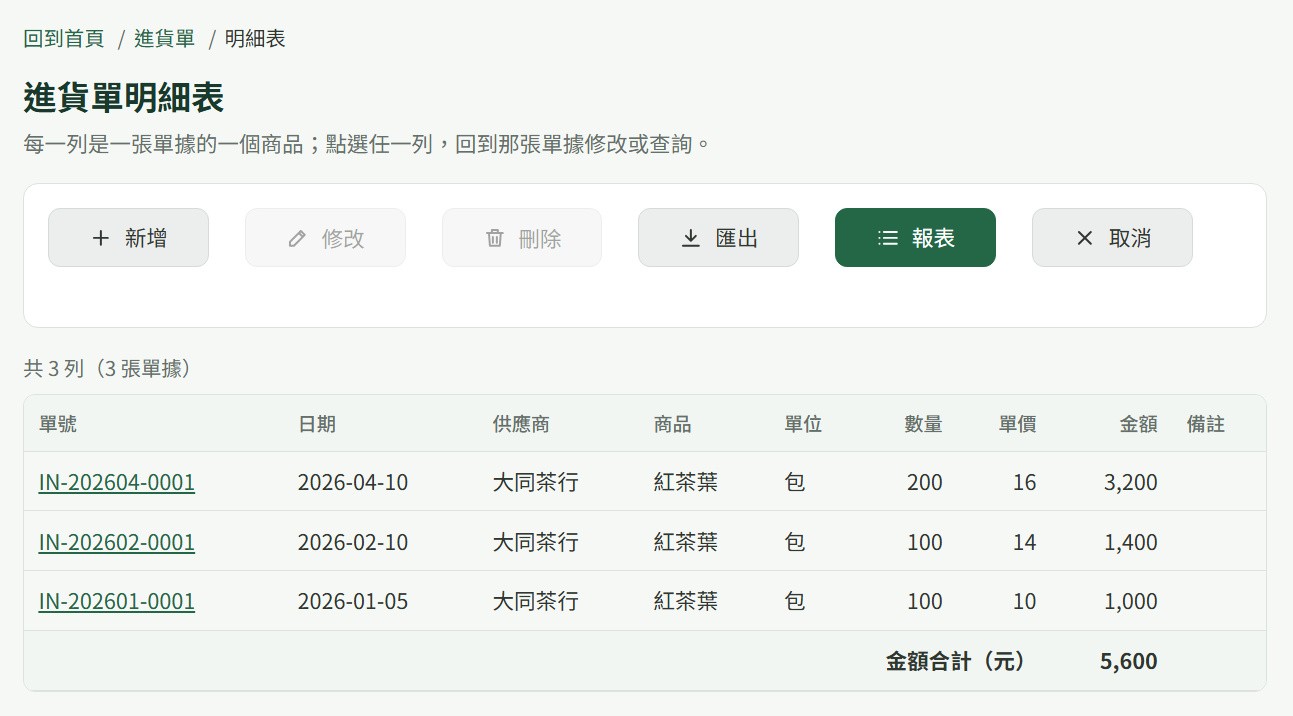The image size is (1293, 716).
Task: Click the total 5,600 value
Action: tap(1129, 661)
